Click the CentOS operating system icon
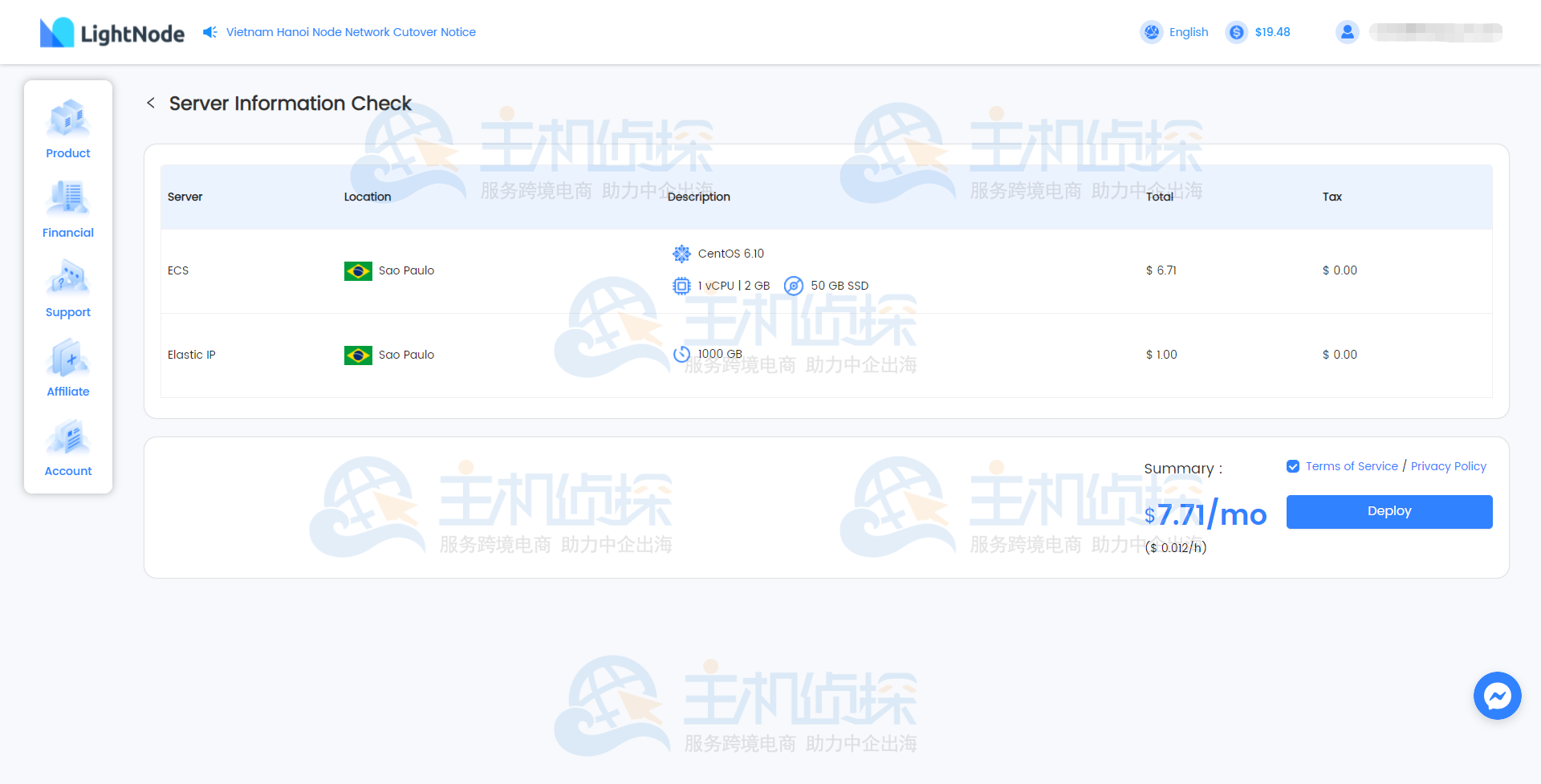The image size is (1541, 784). tap(681, 254)
